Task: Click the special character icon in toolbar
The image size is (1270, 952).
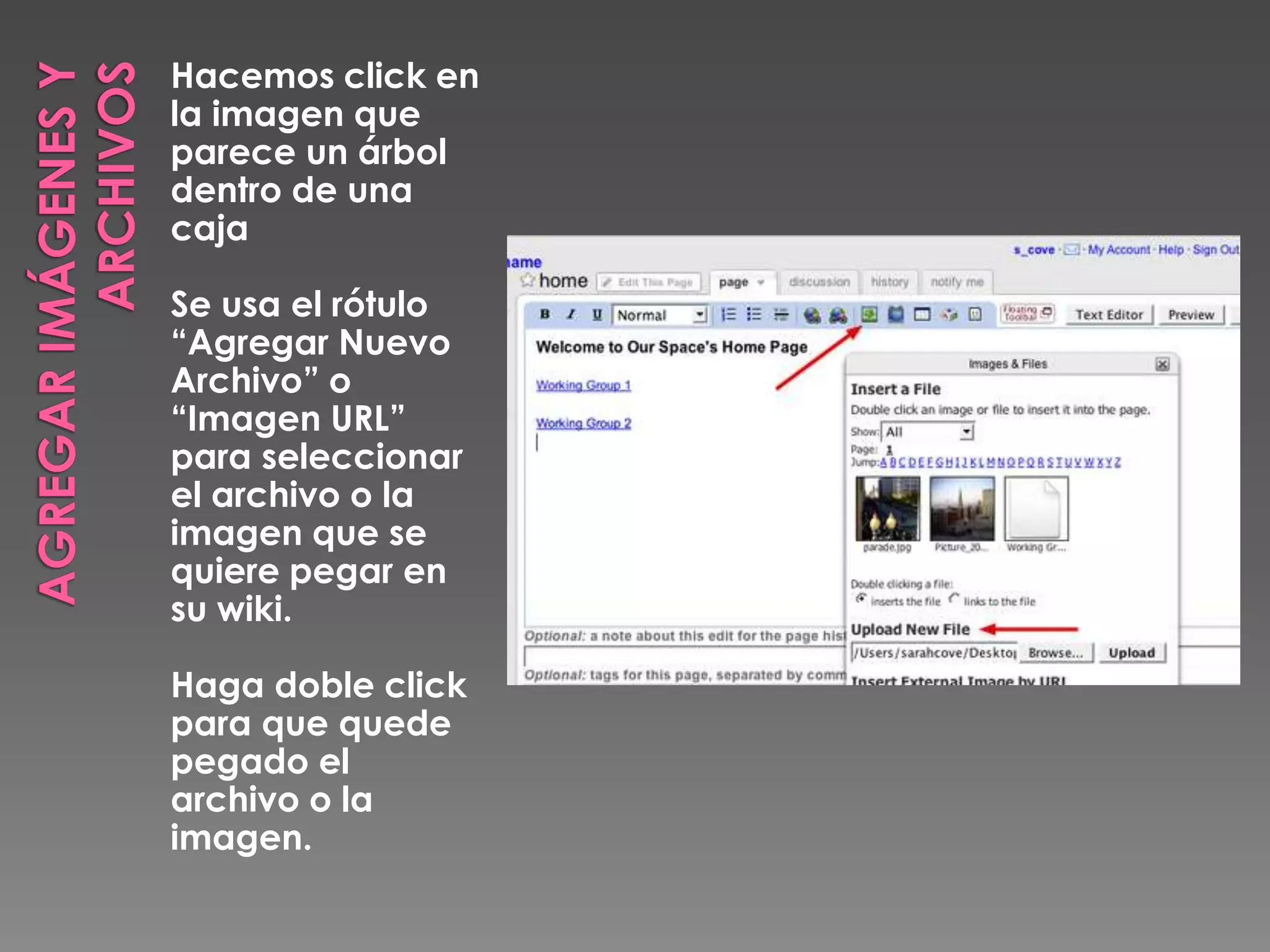Action: [949, 314]
